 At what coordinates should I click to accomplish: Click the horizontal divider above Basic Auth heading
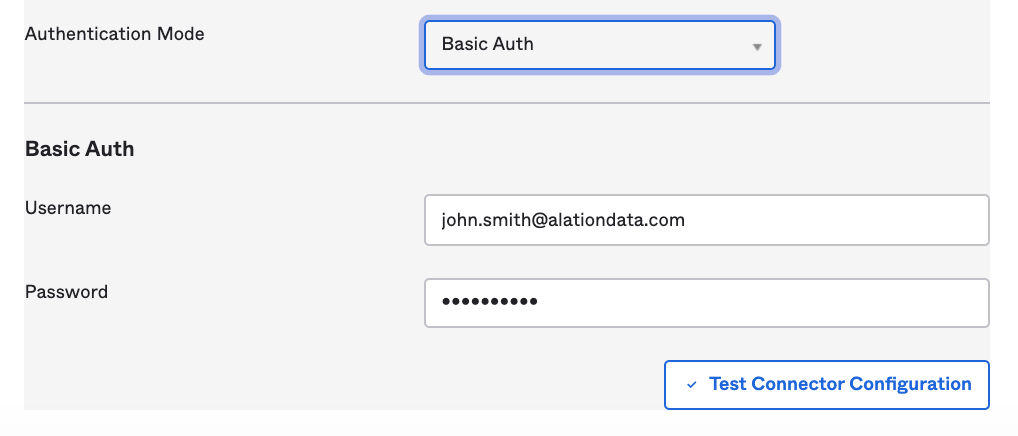(507, 103)
